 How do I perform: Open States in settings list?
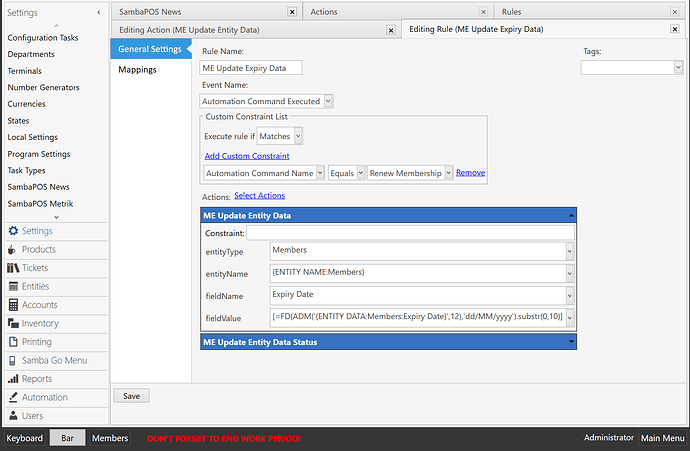(18, 121)
